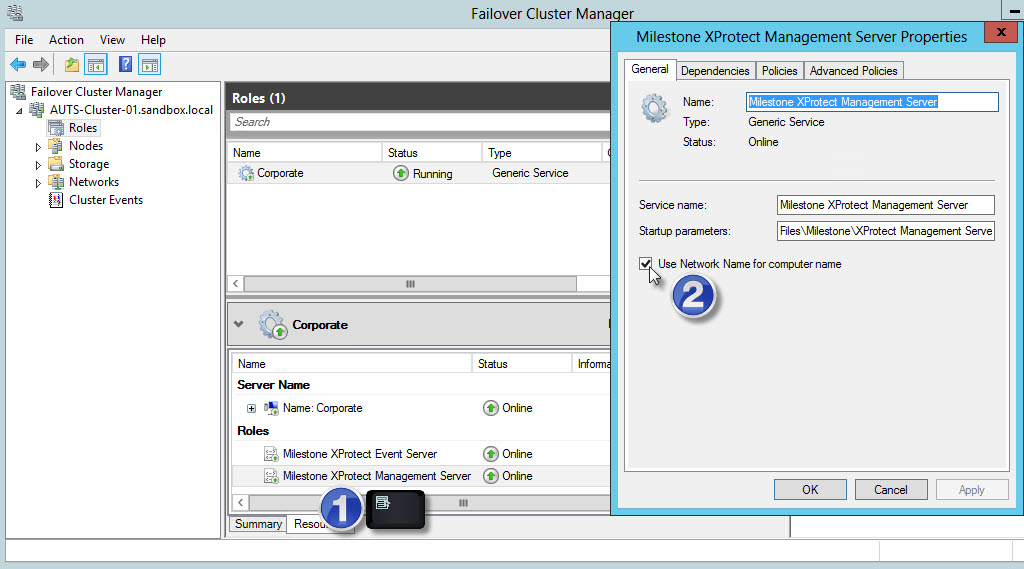Expand the Networks tree item

[x=38, y=183]
